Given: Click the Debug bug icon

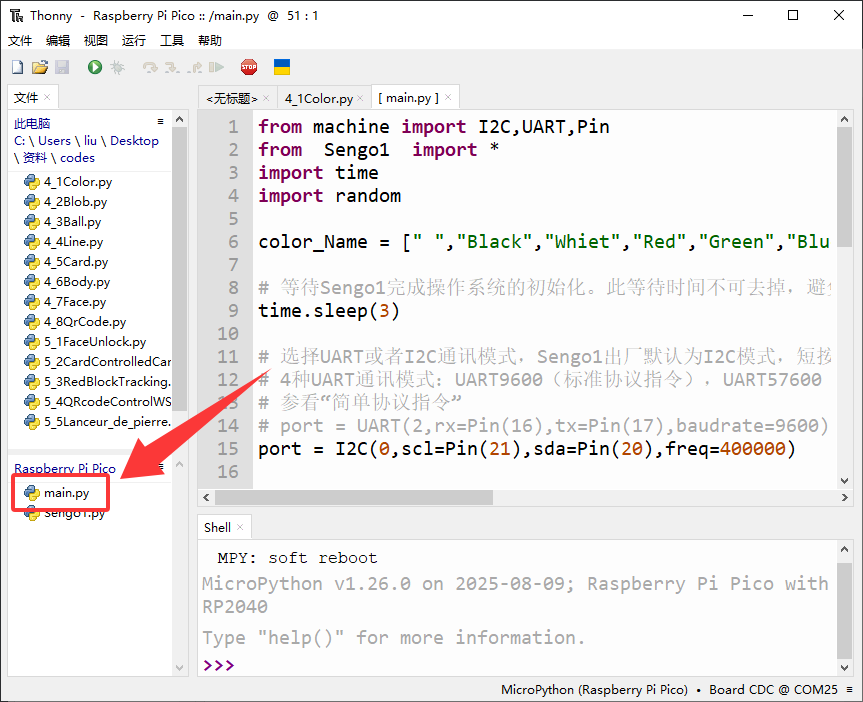Looking at the screenshot, I should (x=117, y=67).
